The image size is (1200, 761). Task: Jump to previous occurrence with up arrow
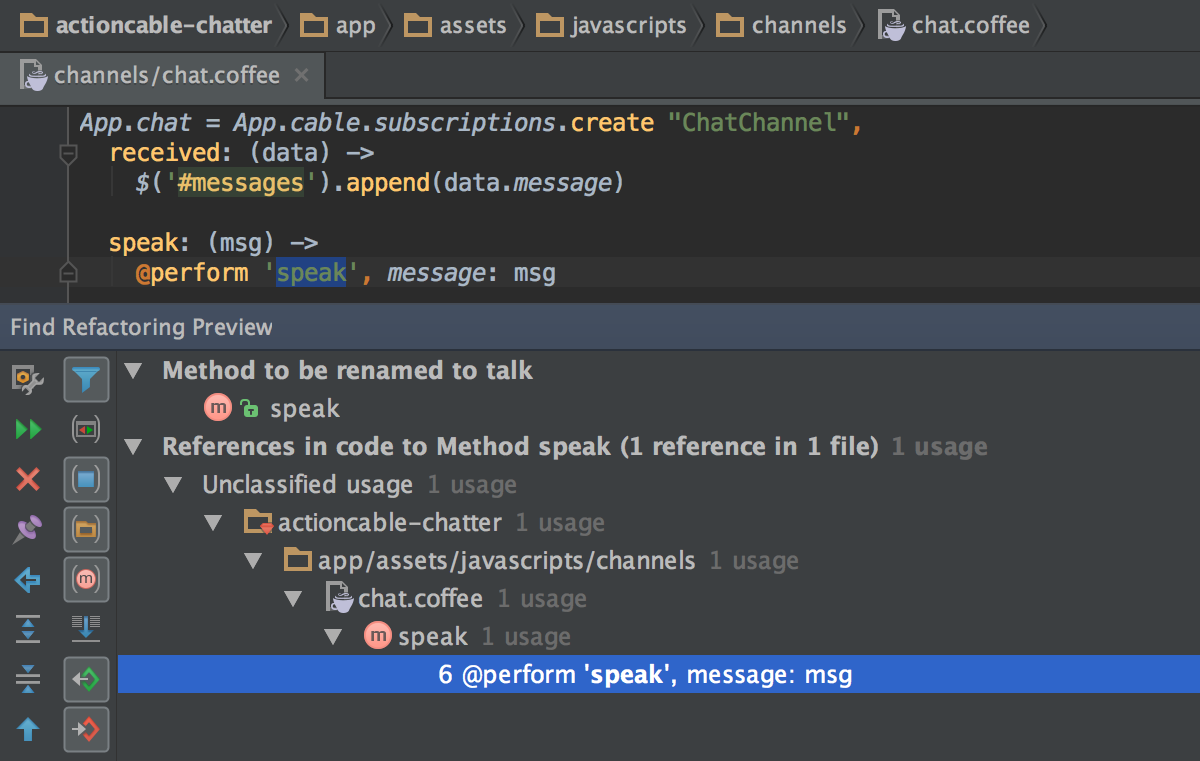pos(28,729)
